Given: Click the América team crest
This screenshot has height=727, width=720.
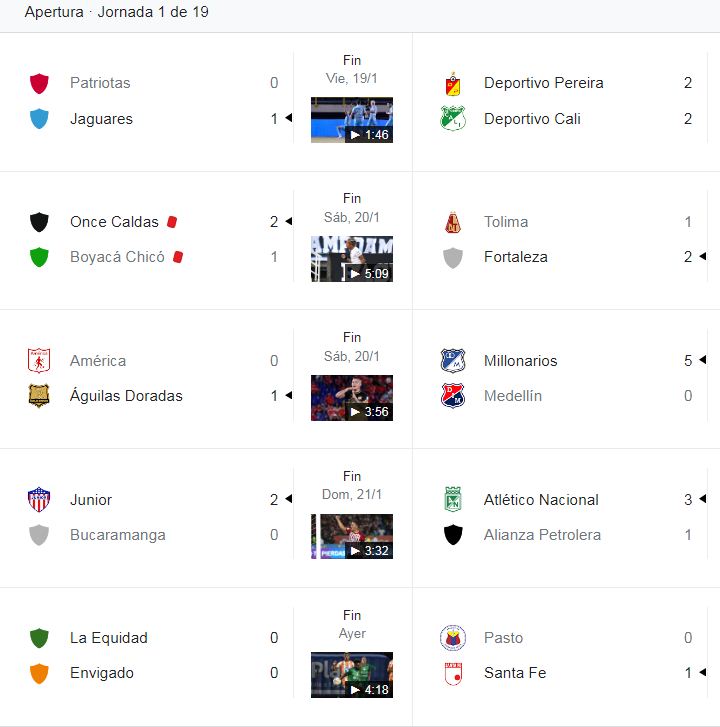Looking at the screenshot, I should 39,361.
